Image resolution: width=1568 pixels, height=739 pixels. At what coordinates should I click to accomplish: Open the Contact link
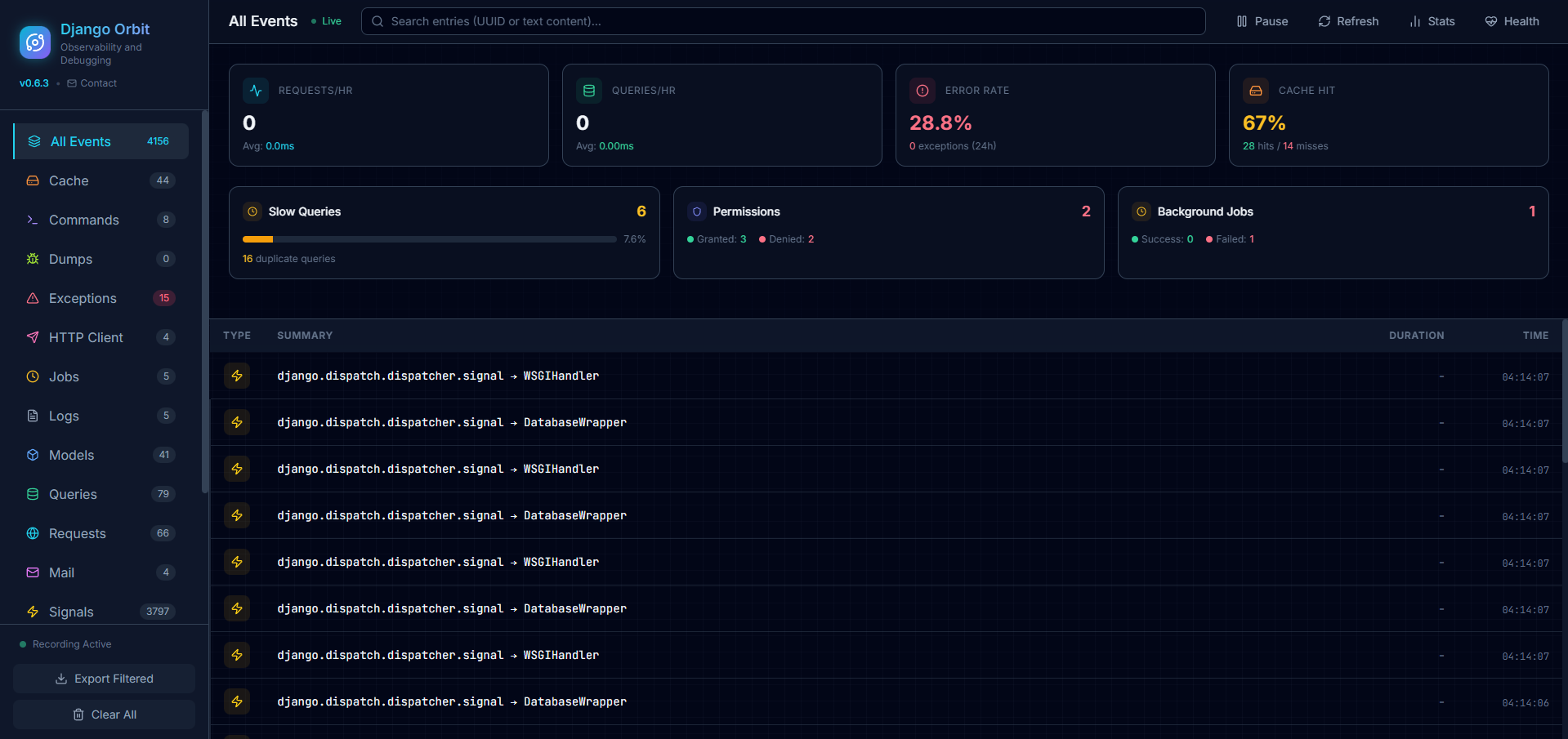[x=92, y=83]
